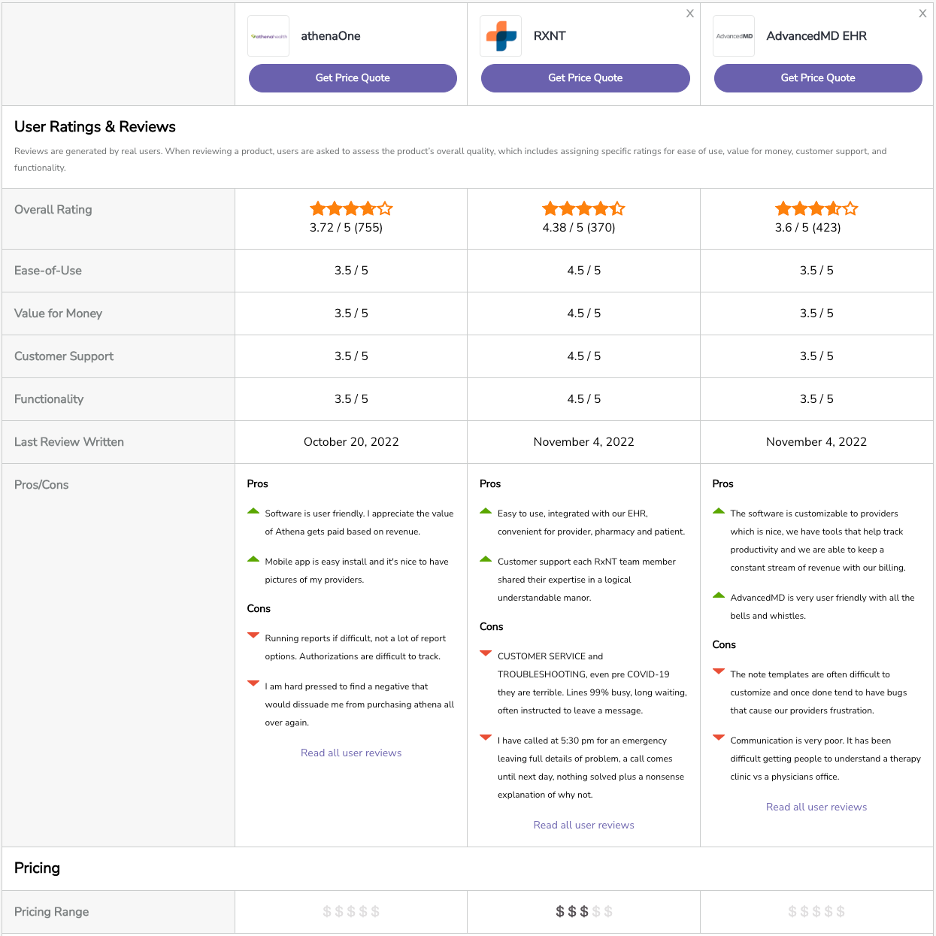Click the athenaOne logo thumbnail
This screenshot has height=936, width=936.
point(268,36)
